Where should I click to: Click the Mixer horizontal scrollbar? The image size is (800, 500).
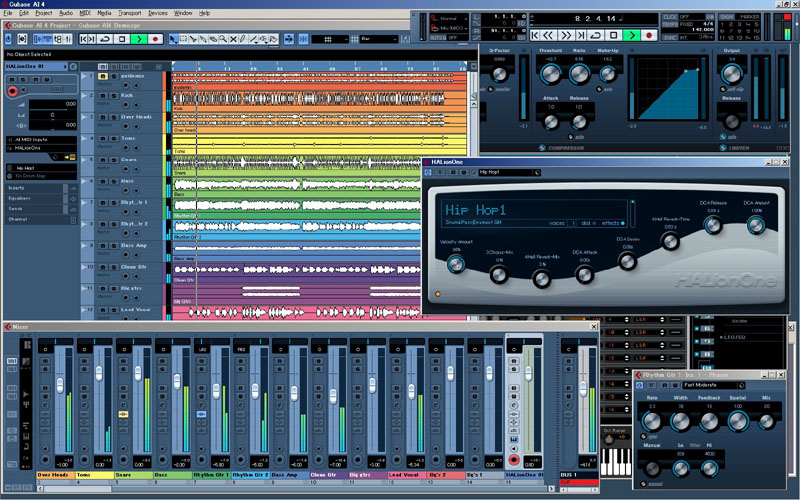(294, 489)
